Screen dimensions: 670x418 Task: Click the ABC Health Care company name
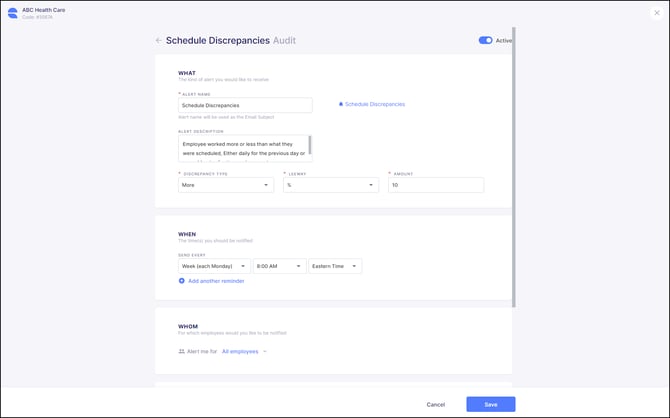pyautogui.click(x=44, y=10)
